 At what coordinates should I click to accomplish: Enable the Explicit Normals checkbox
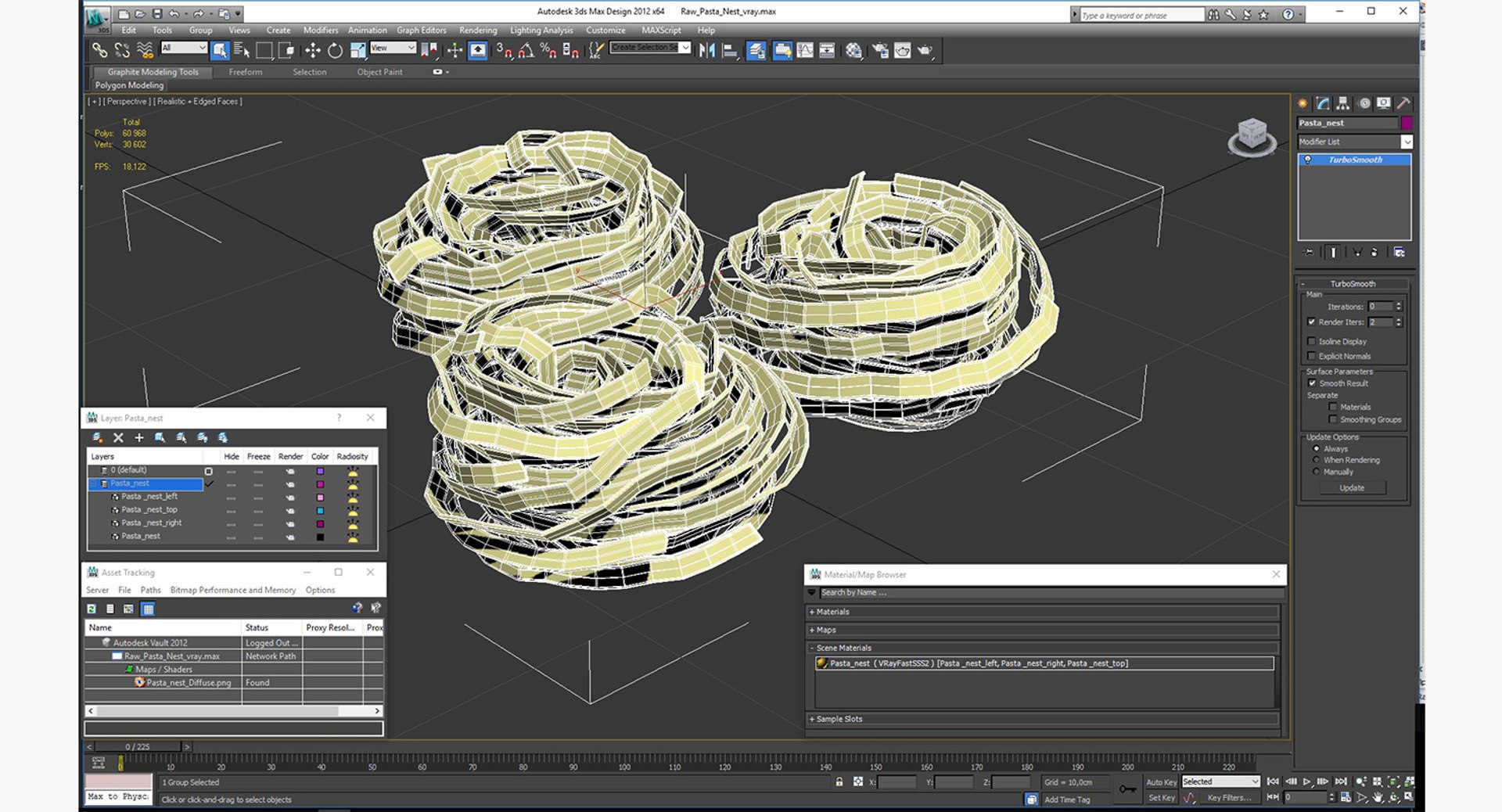point(1312,356)
